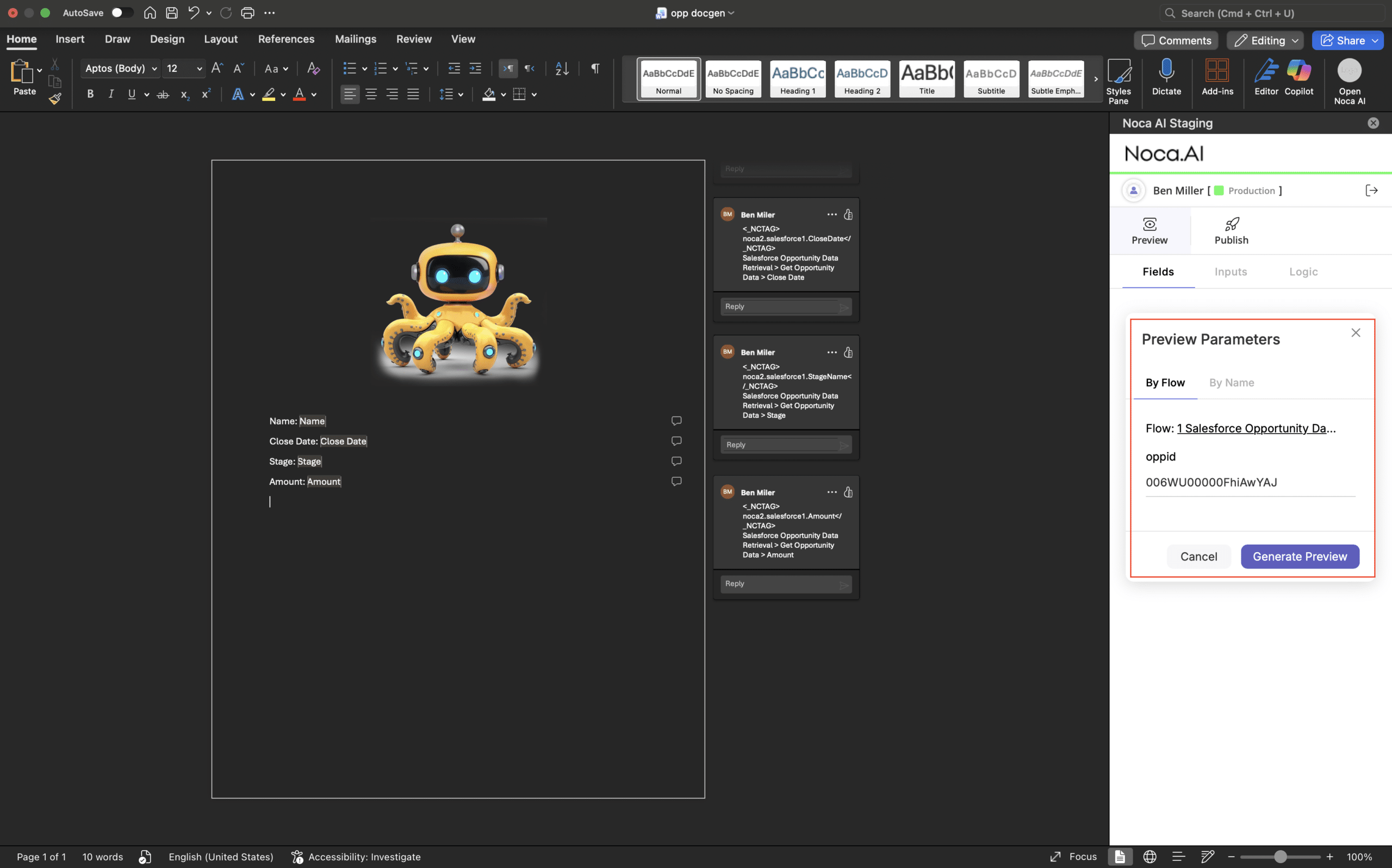Screen dimensions: 1392x868
Task: Click Cancel in Preview Parameters
Action: [1198, 556]
